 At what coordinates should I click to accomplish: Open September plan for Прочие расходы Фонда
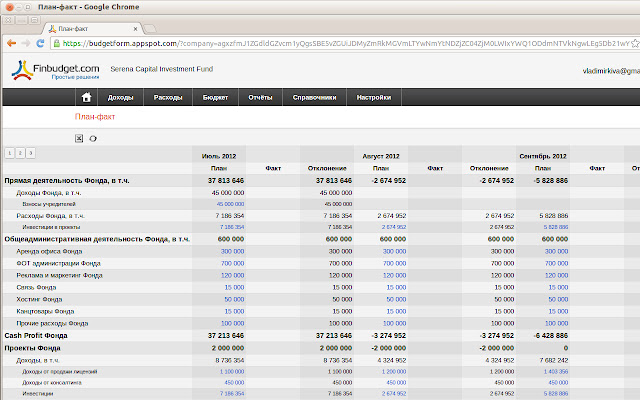(556, 323)
